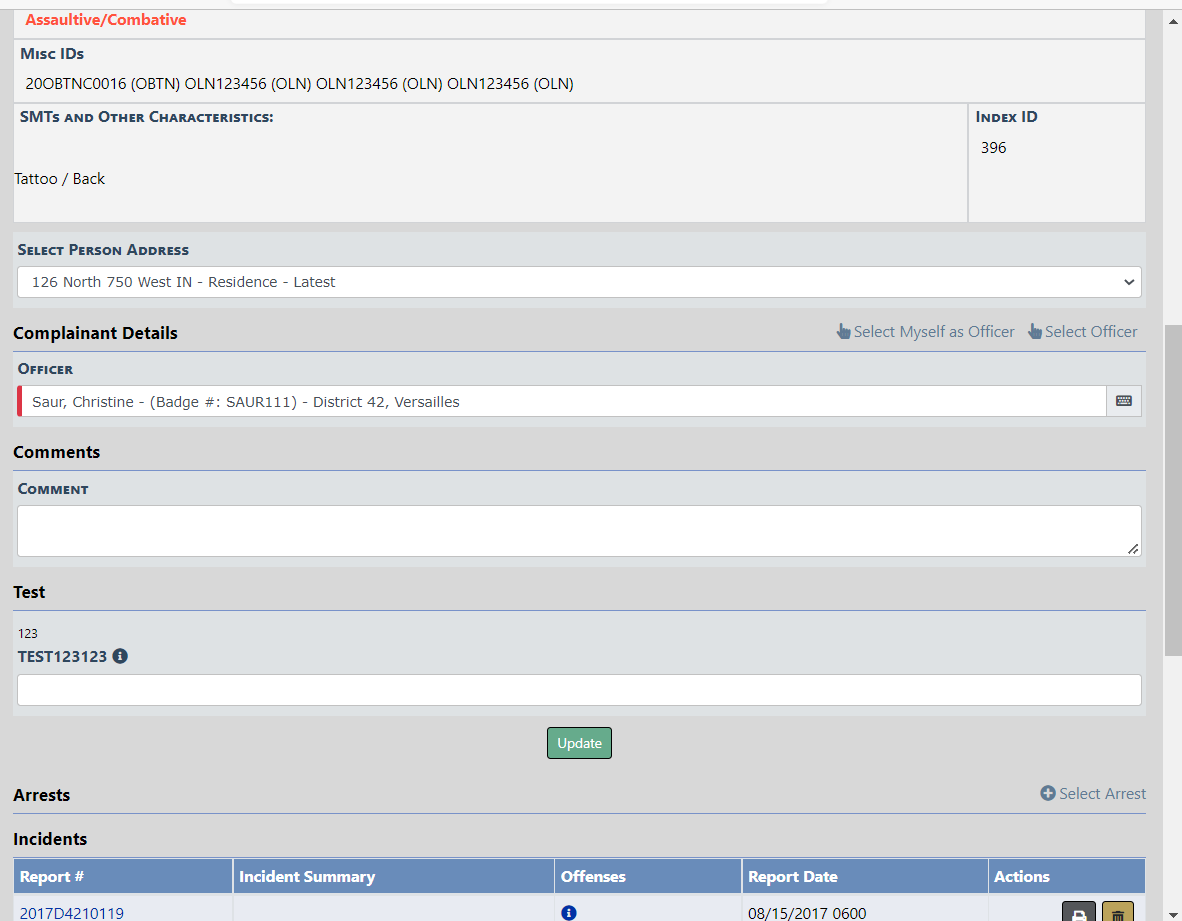Click into the Comment text area

click(x=579, y=531)
